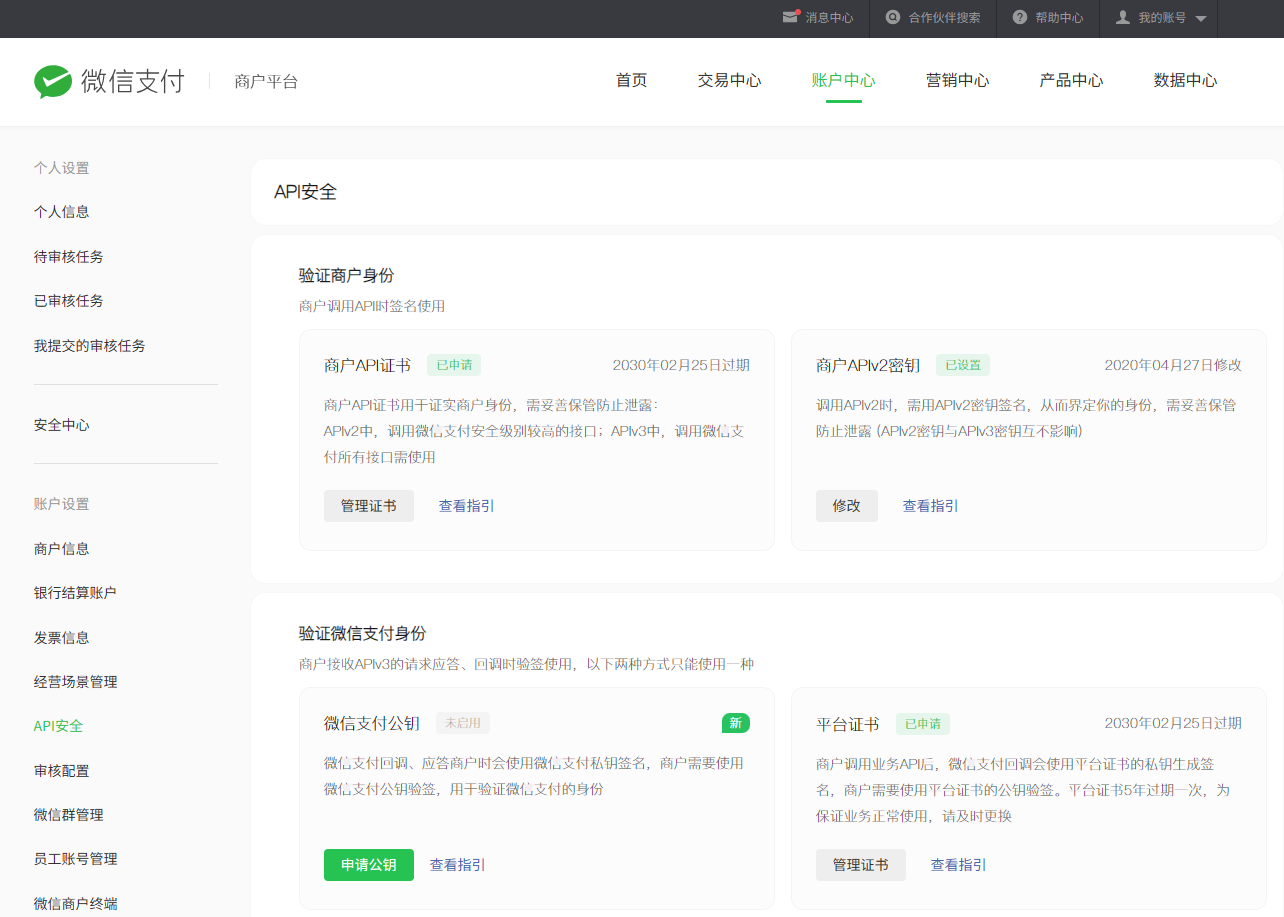The image size is (1284, 917).
Task: Select the 账户中心 tab
Action: coord(844,81)
